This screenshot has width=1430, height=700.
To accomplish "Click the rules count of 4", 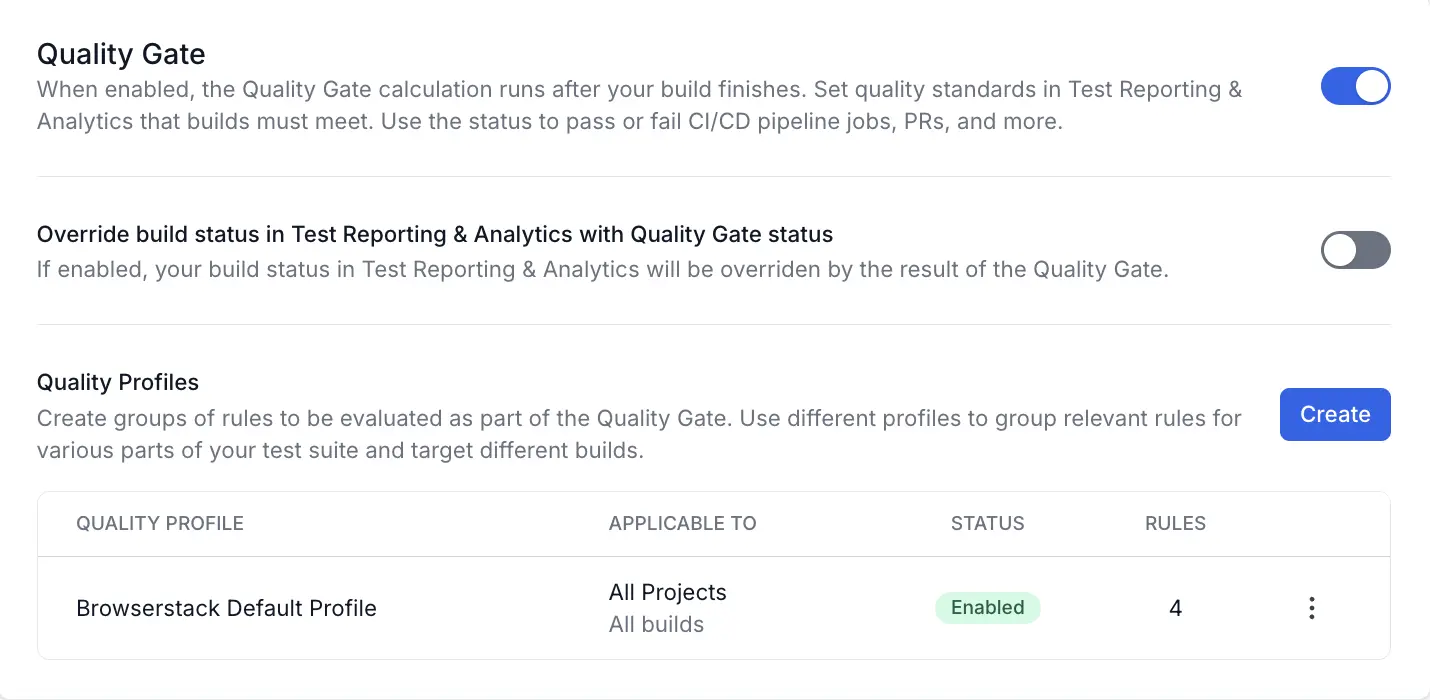I will [x=1175, y=608].
